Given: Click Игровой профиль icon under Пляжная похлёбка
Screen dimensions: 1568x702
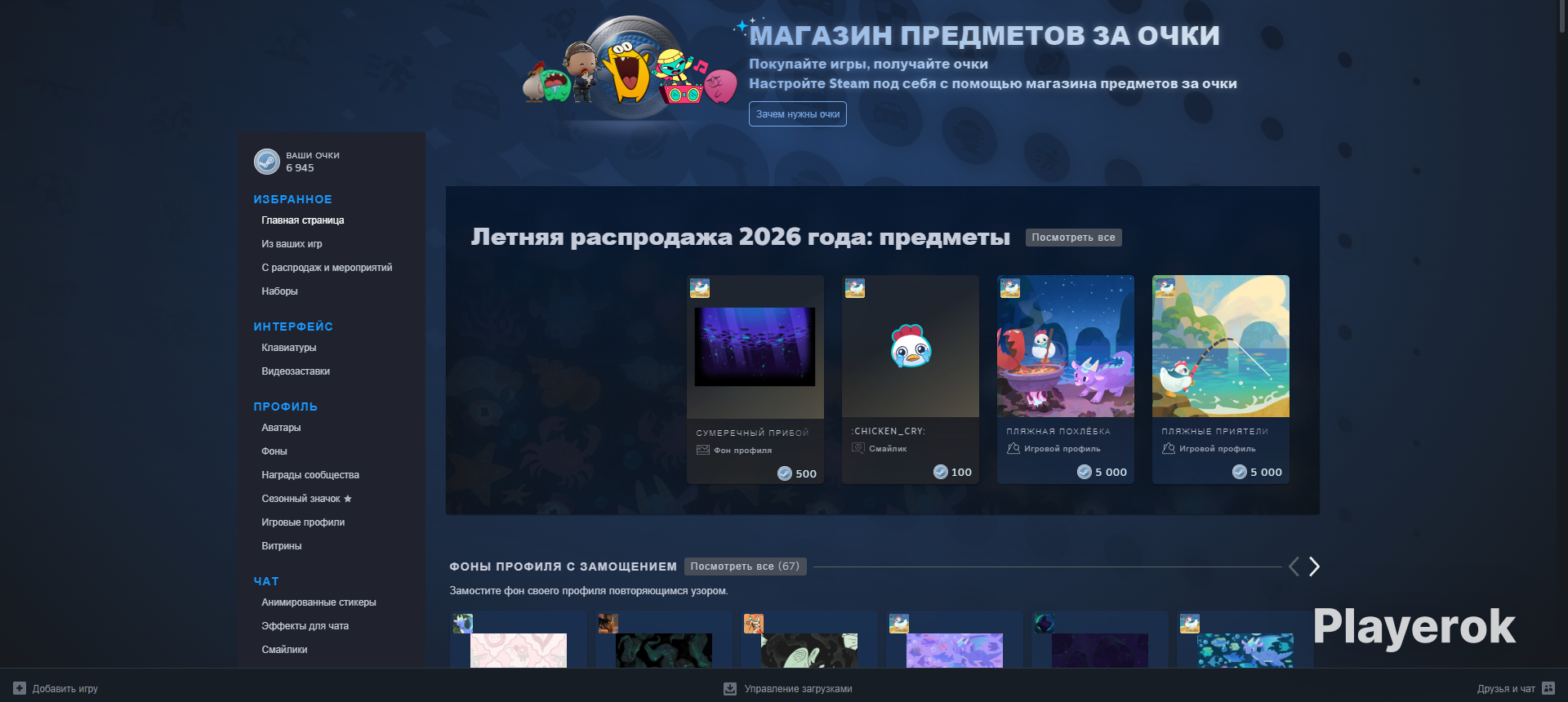Looking at the screenshot, I should (x=1013, y=448).
